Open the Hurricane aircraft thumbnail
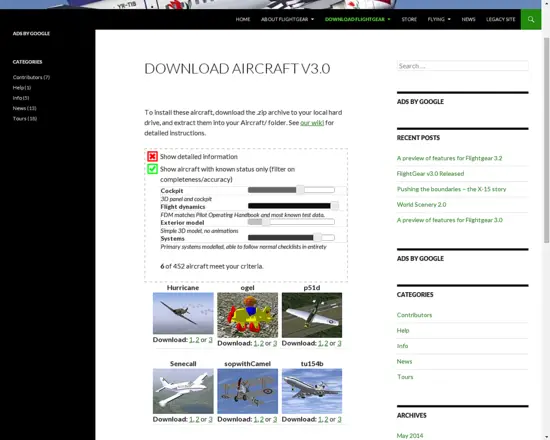Screen dimensions: 550x440 click(x=183, y=313)
